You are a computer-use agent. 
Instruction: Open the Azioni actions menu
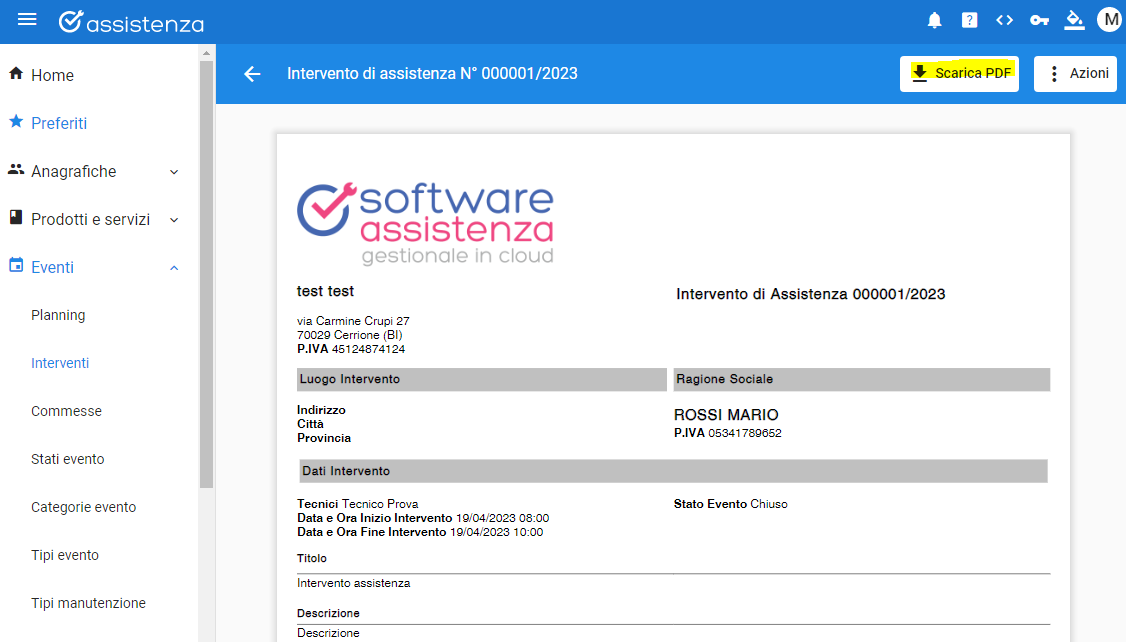click(1075, 74)
